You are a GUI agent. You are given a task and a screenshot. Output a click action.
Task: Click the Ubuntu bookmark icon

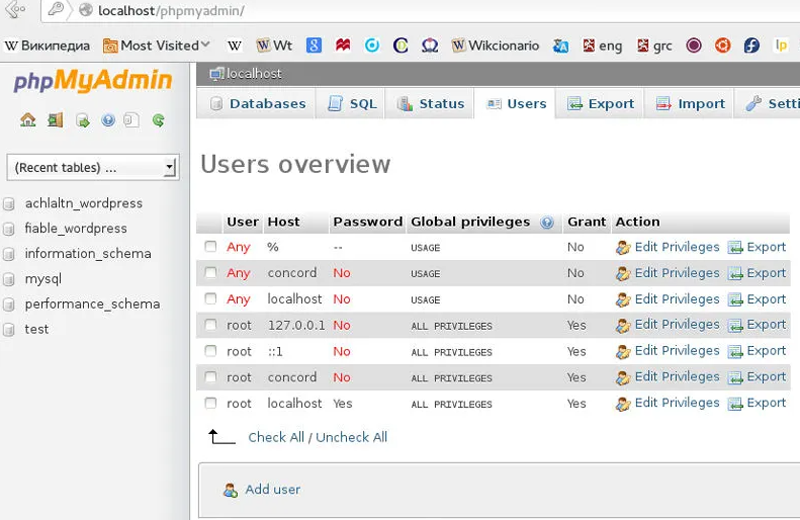pos(722,45)
